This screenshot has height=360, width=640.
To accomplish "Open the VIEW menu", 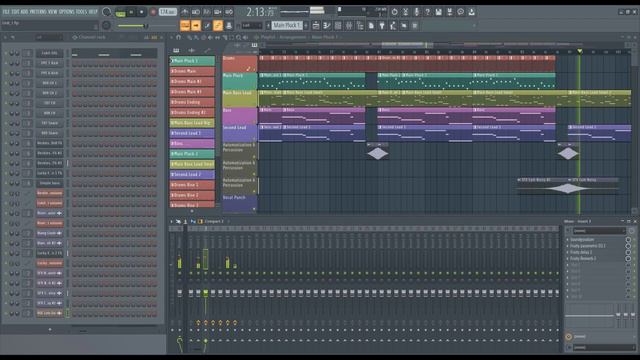I will (x=53, y=12).
